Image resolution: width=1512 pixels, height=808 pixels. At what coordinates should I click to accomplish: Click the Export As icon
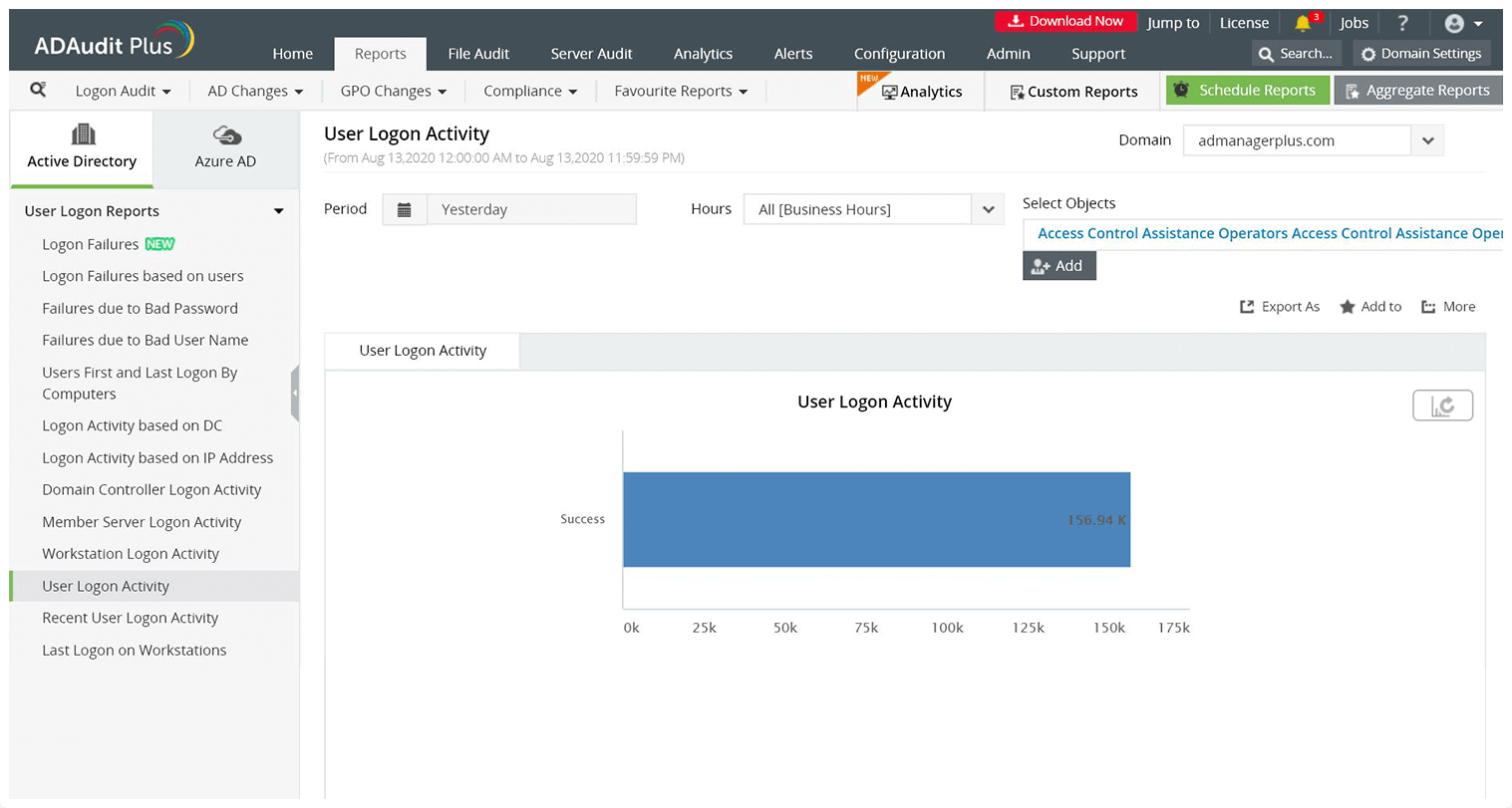pyautogui.click(x=1247, y=307)
